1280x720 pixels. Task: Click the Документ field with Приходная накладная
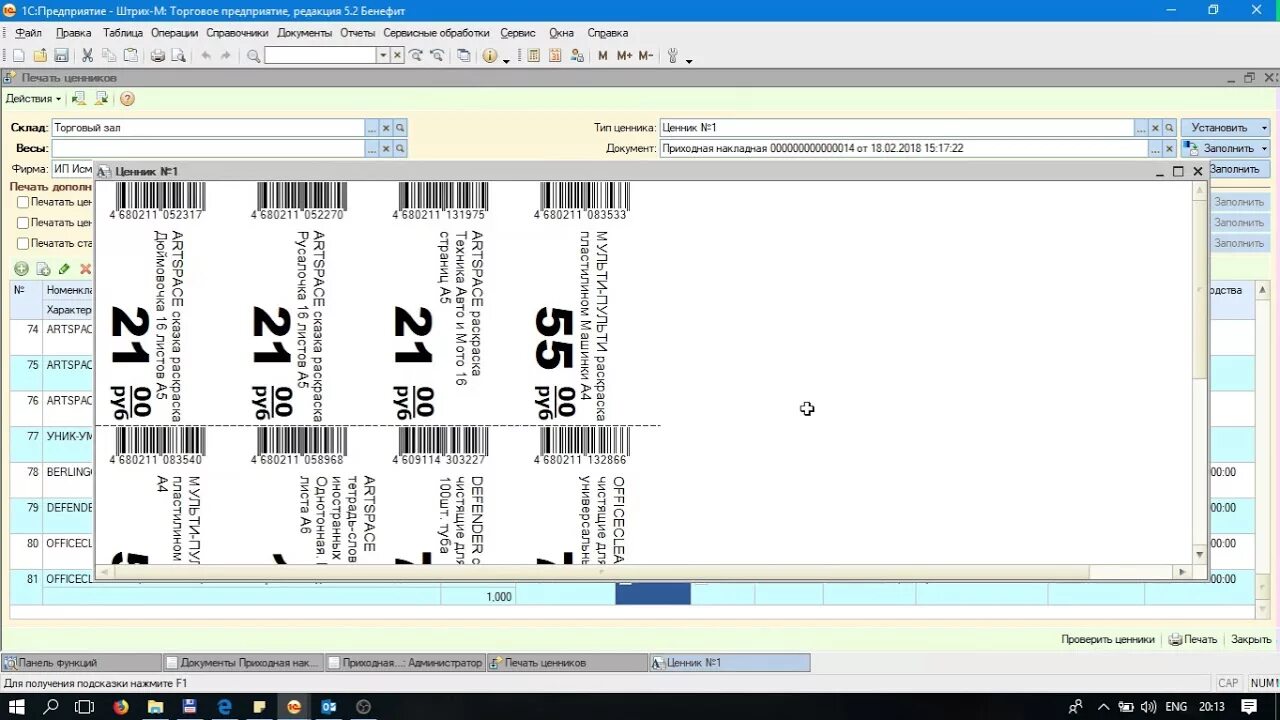pyautogui.click(x=904, y=148)
